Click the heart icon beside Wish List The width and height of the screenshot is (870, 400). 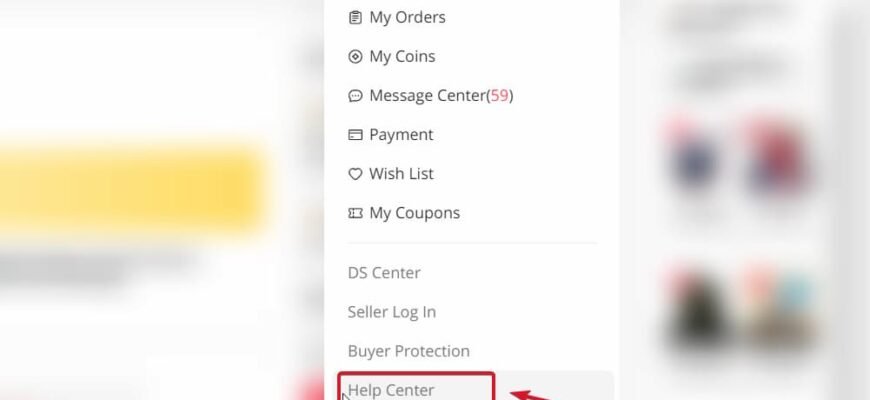355,174
